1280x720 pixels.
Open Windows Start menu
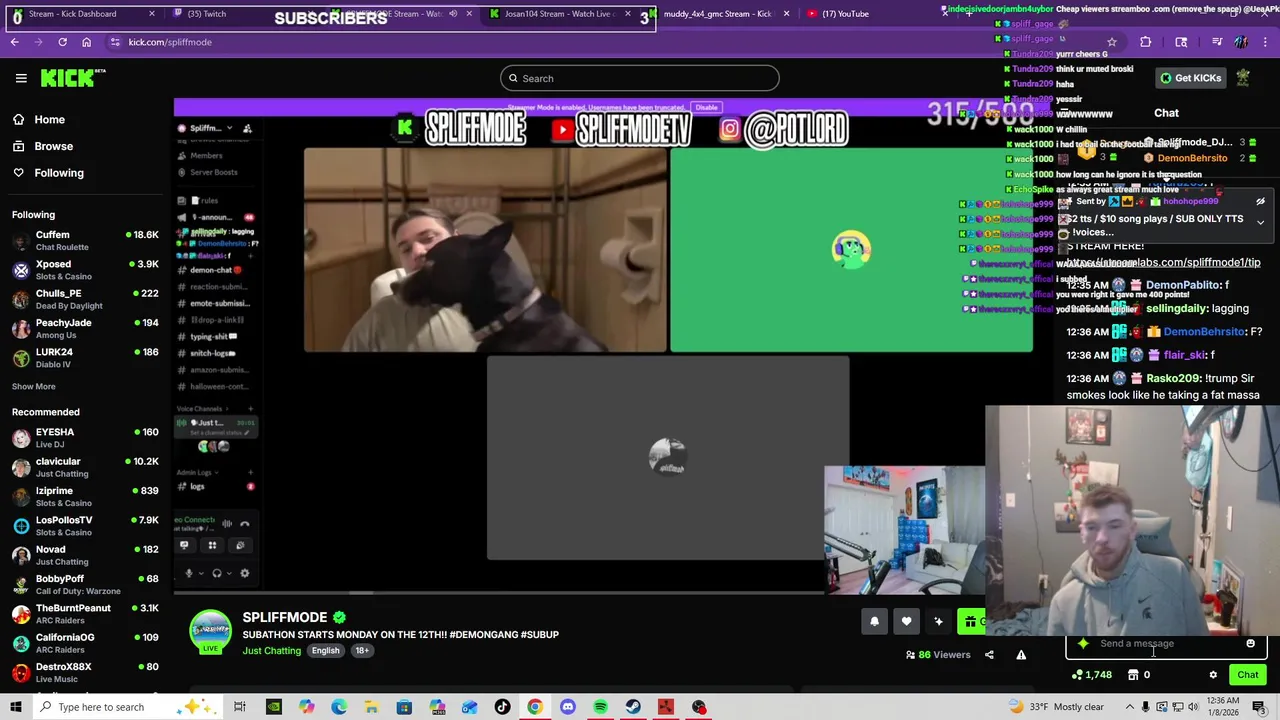16,707
